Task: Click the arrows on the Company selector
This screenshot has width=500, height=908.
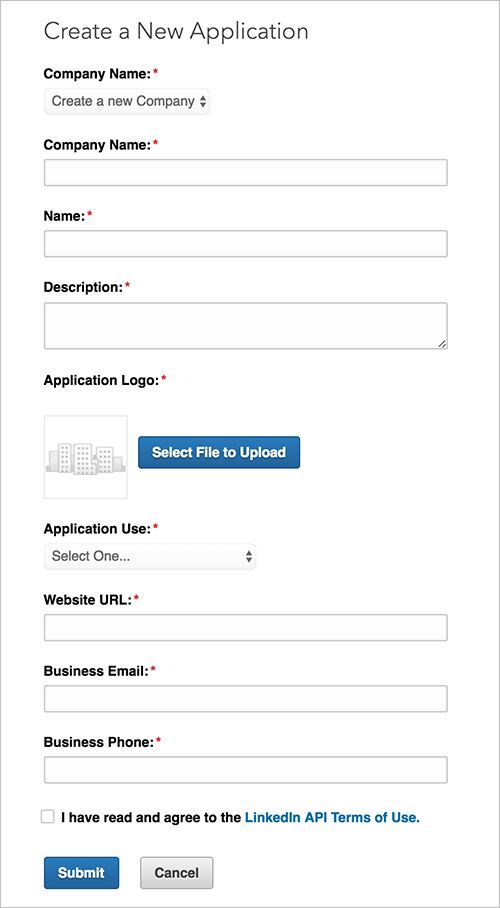Action: pyautogui.click(x=203, y=101)
